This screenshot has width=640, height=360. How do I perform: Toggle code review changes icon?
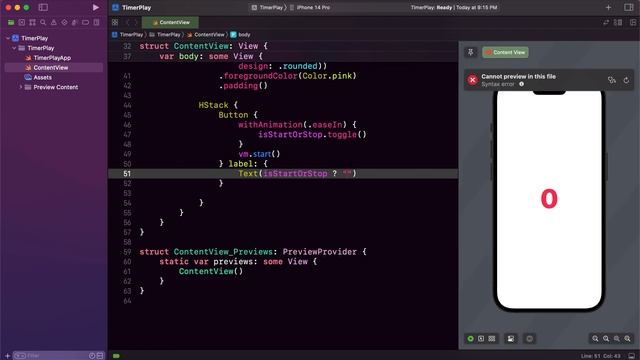[606, 22]
